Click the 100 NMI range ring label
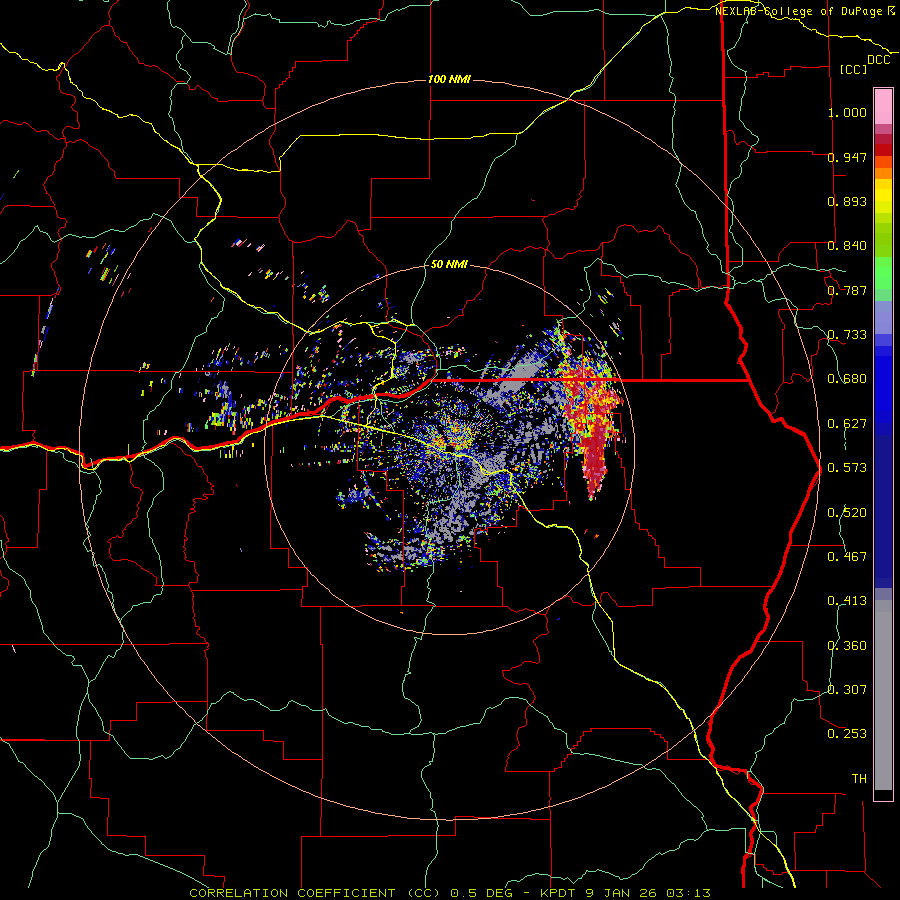The image size is (900, 900). click(x=449, y=79)
